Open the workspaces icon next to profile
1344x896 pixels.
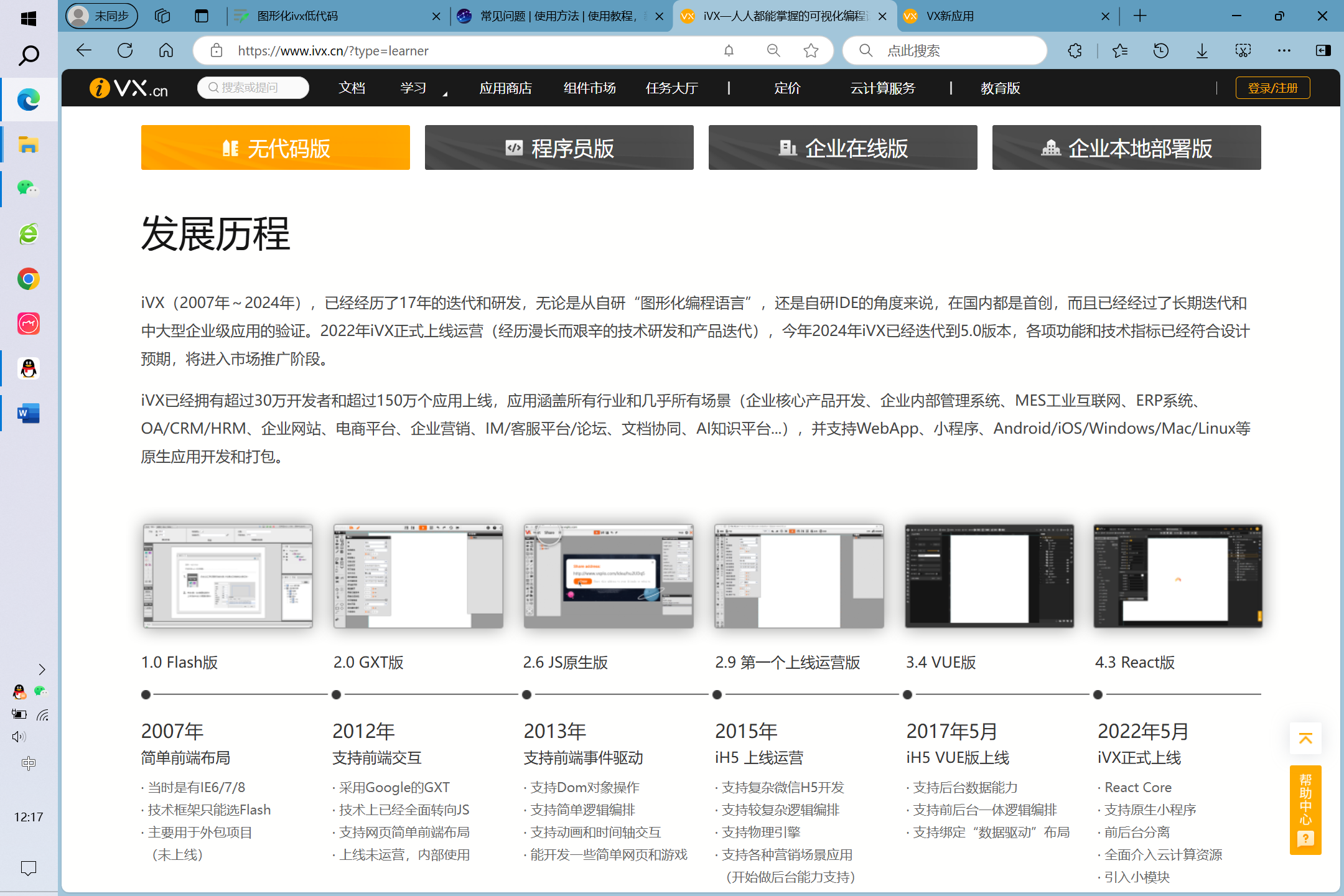click(x=162, y=16)
